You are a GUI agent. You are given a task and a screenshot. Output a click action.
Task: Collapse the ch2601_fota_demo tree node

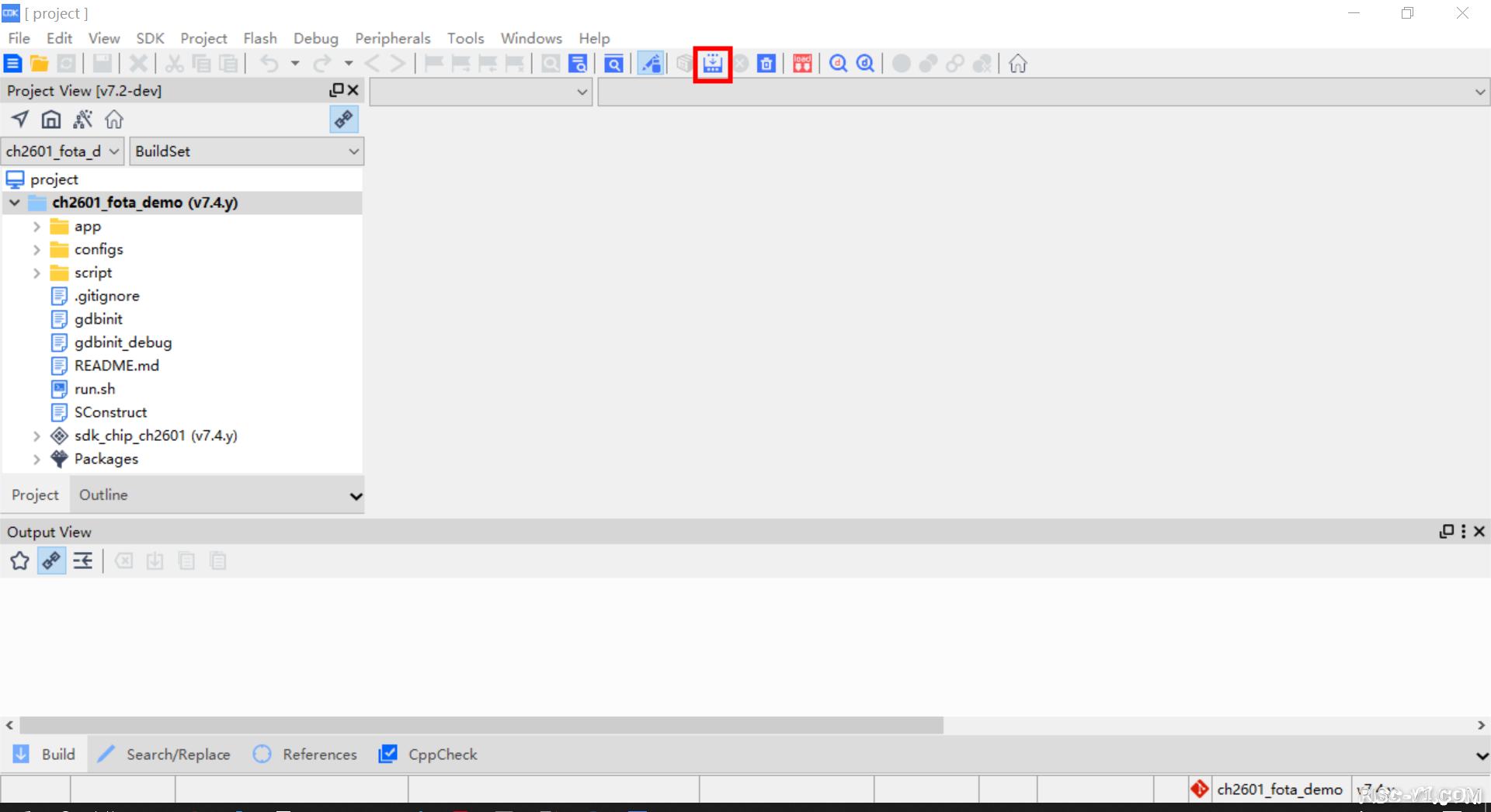click(15, 203)
